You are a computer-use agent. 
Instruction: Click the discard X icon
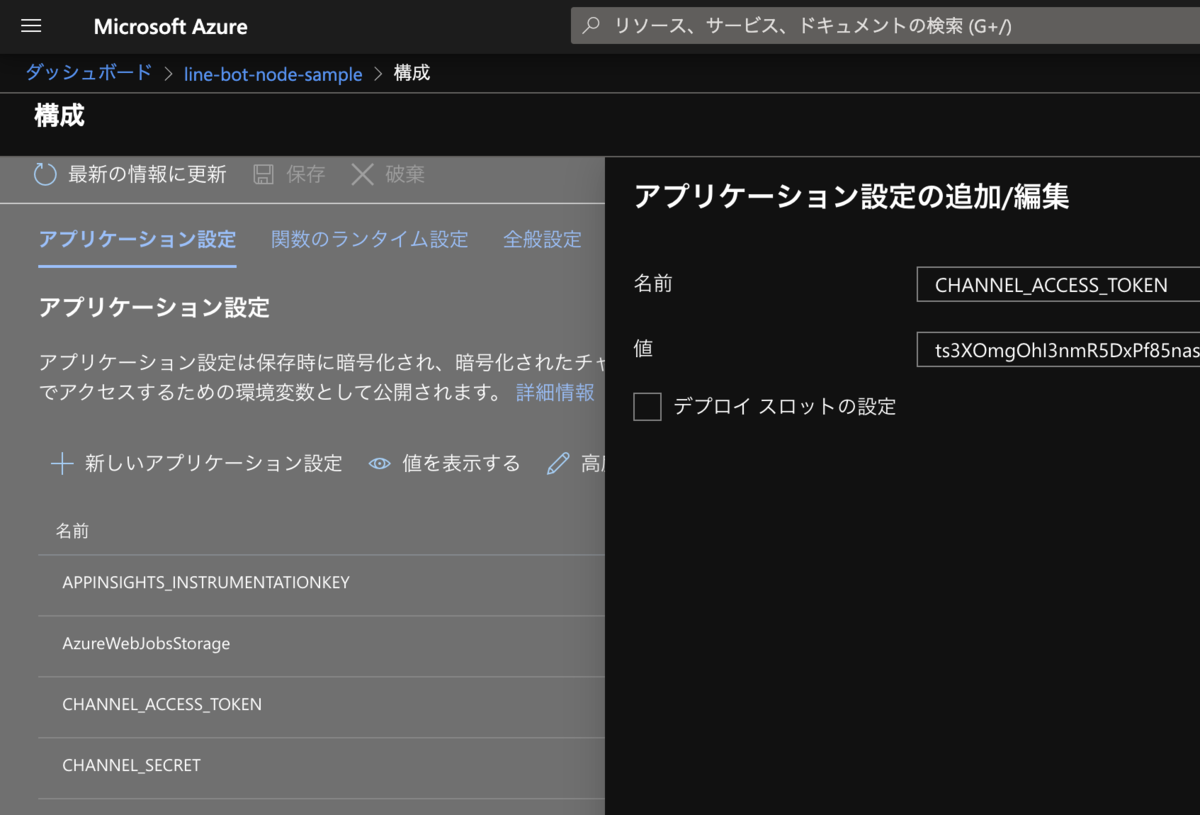pyautogui.click(x=363, y=174)
